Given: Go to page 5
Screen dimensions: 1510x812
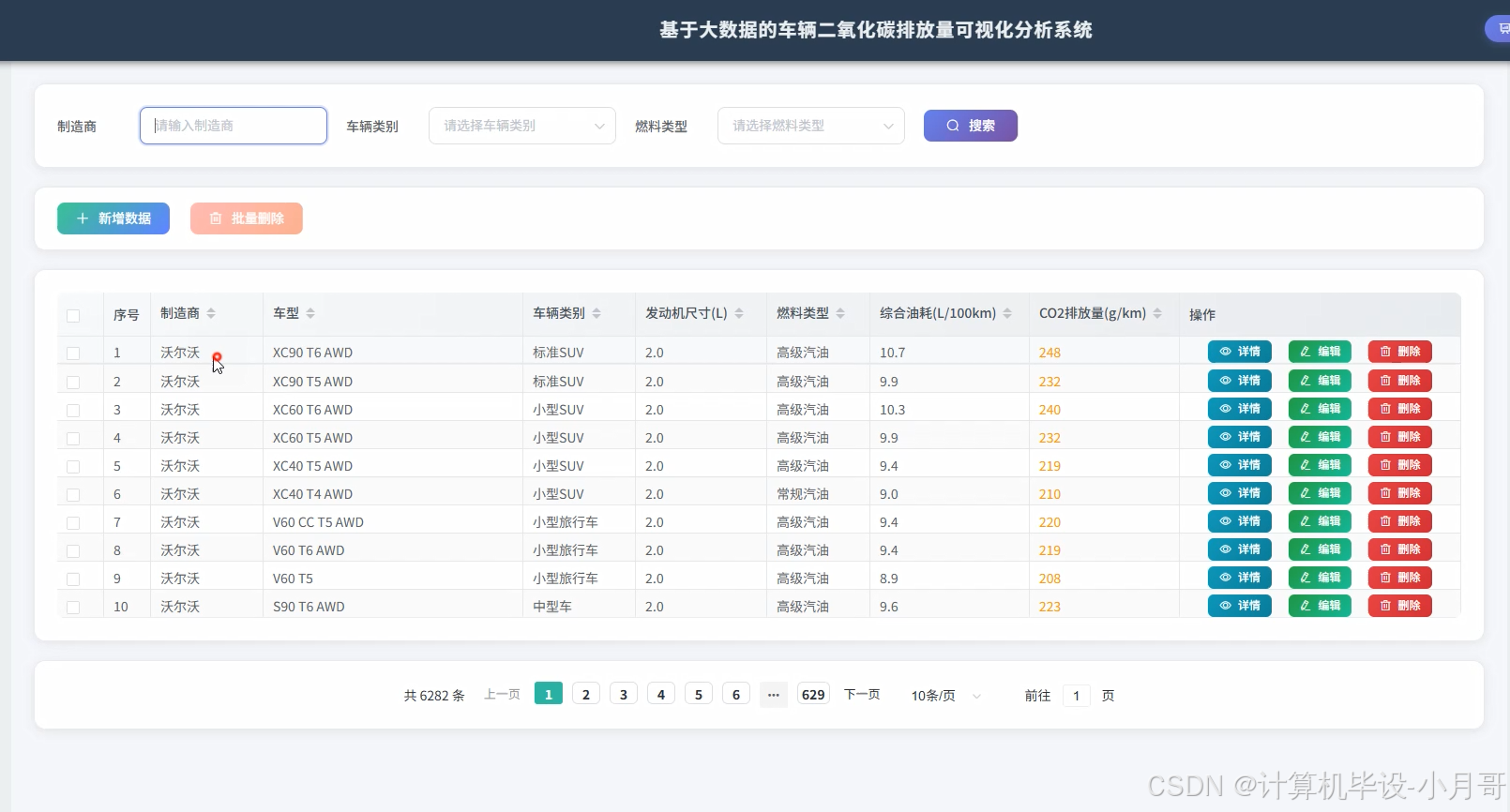Looking at the screenshot, I should click(x=699, y=694).
